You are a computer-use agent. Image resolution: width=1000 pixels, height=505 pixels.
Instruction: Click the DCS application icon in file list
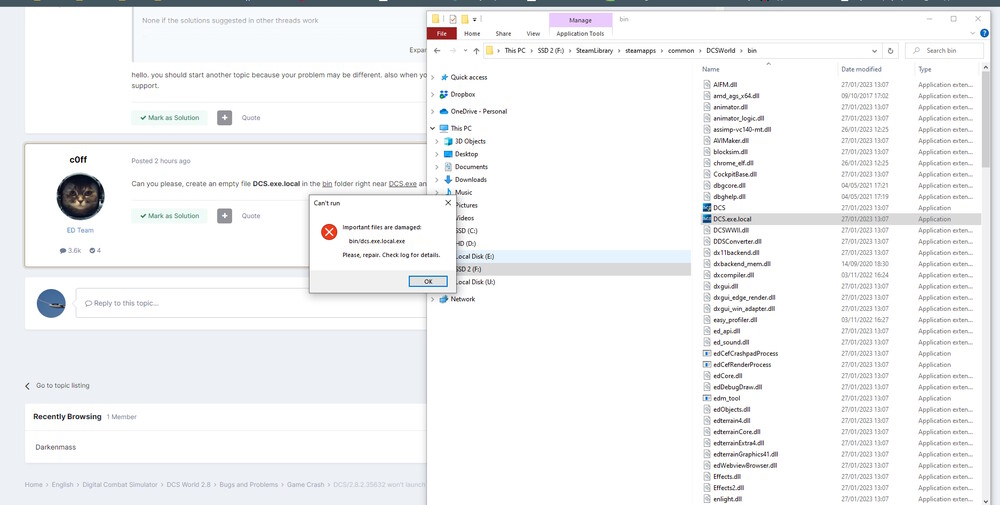(x=707, y=208)
